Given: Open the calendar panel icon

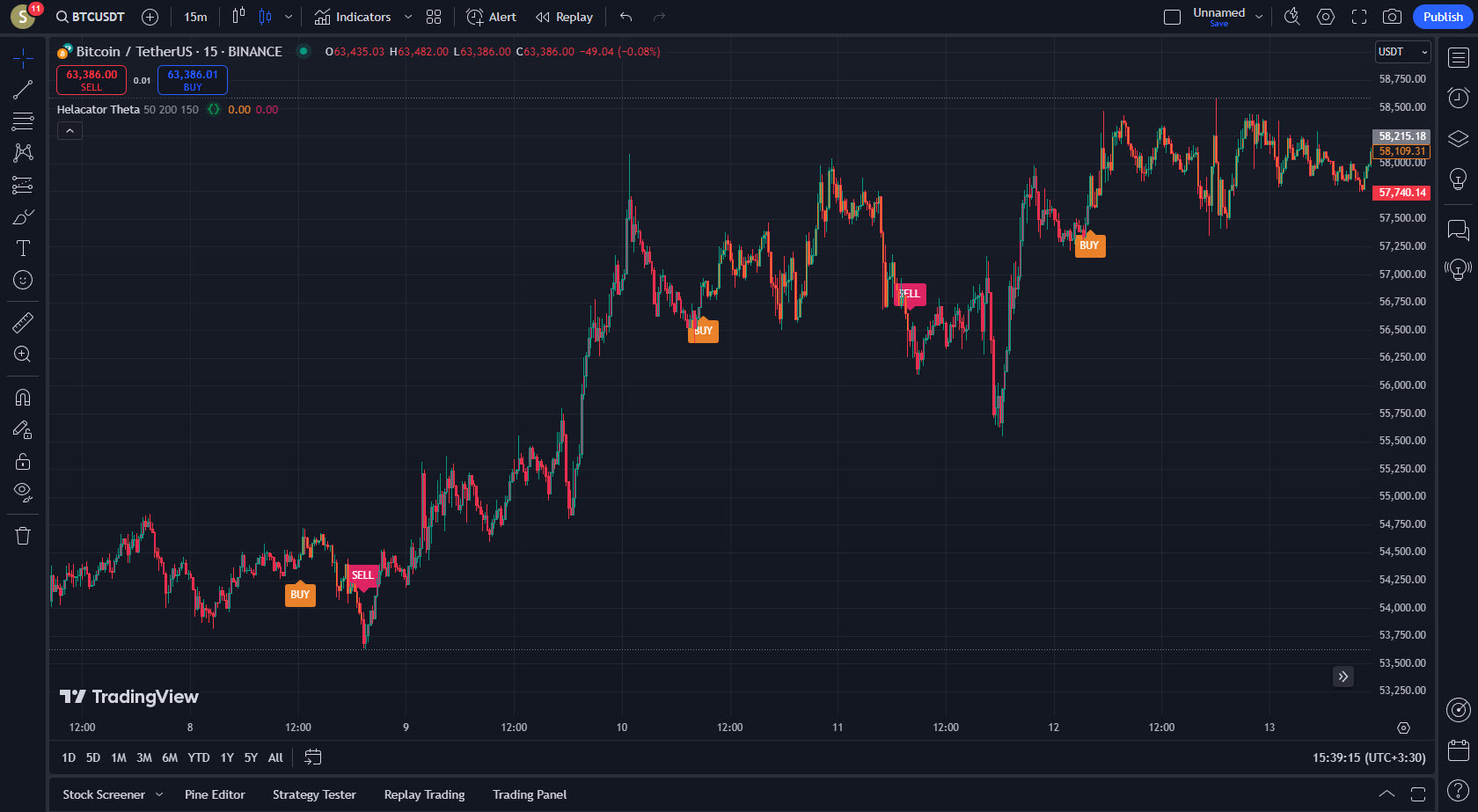Looking at the screenshot, I should [1458, 750].
